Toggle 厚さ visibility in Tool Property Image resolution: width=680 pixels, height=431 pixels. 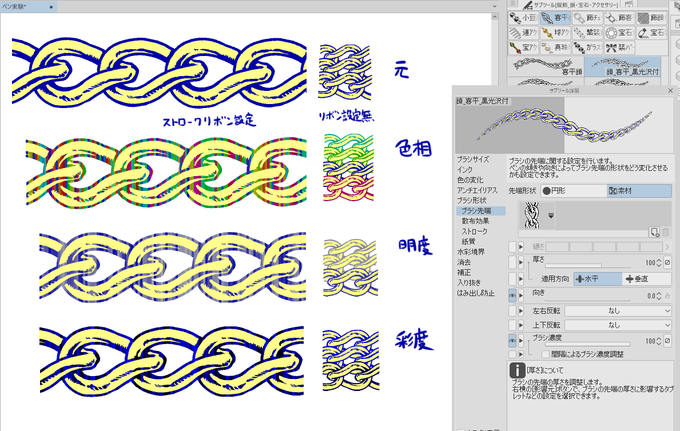click(x=512, y=262)
